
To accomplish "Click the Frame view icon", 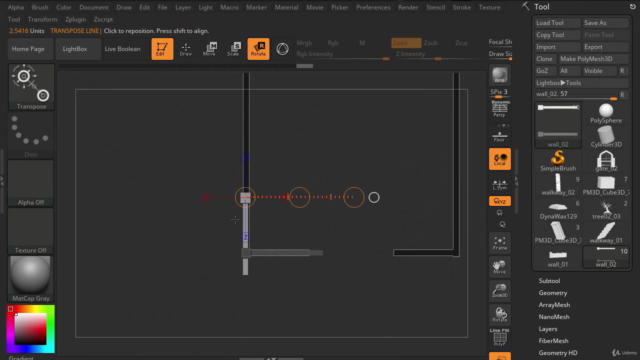I will [x=500, y=243].
